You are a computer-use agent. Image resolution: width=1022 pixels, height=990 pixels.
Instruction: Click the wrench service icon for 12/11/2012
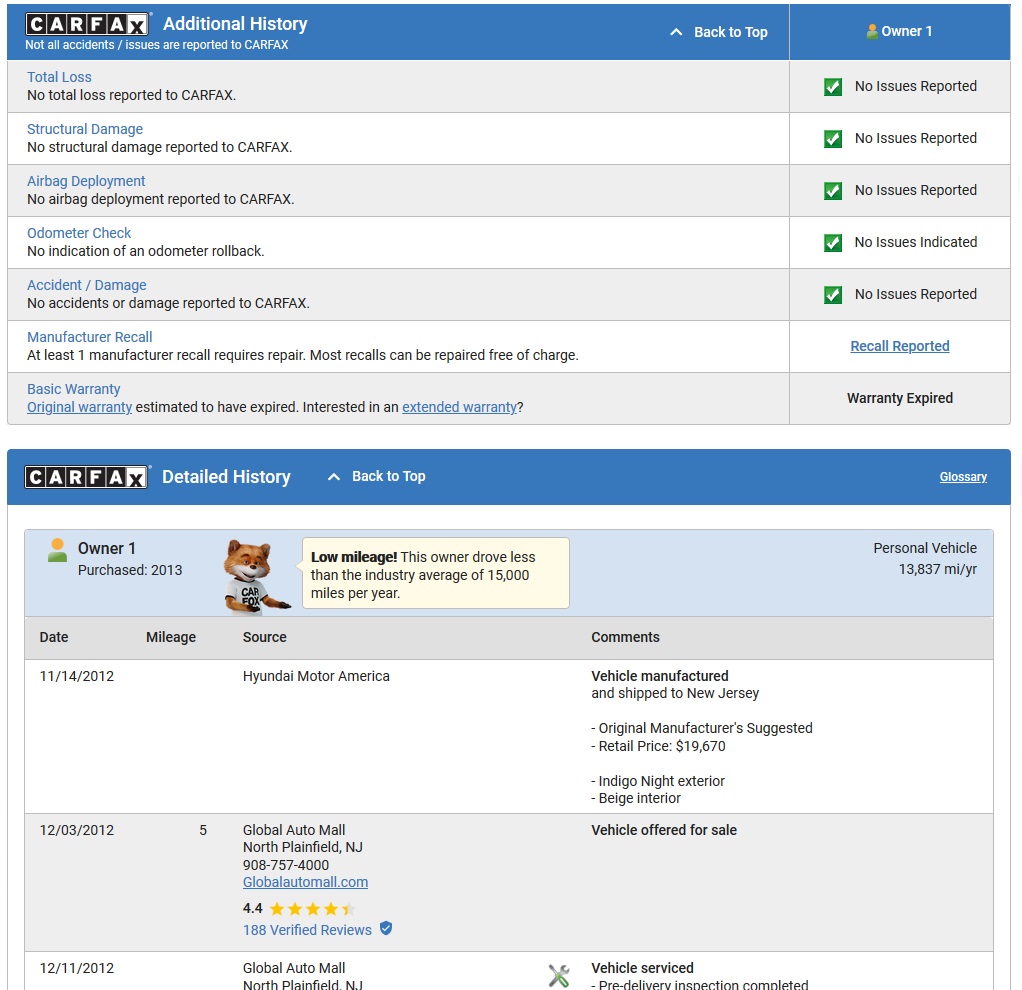tap(559, 976)
